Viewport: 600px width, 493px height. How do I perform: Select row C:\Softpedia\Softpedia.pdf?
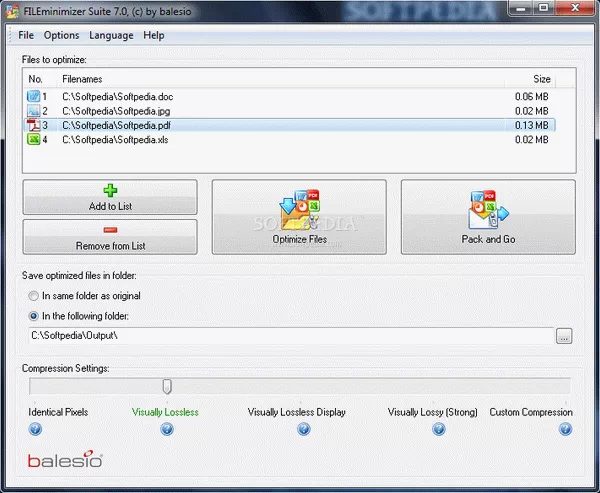pos(290,125)
